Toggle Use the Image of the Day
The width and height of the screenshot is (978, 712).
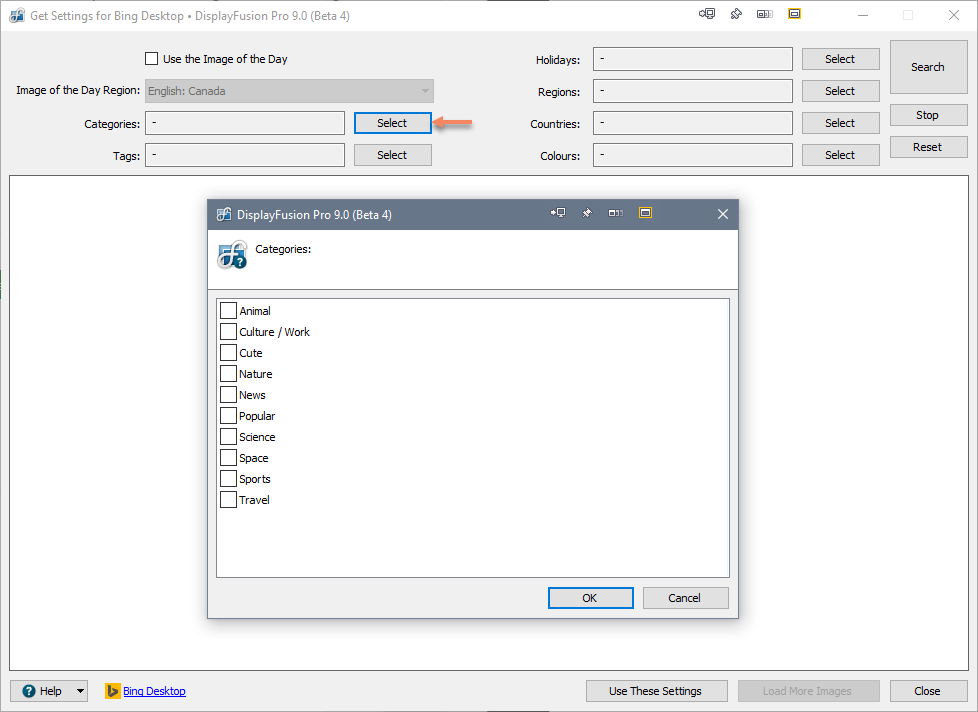point(152,59)
